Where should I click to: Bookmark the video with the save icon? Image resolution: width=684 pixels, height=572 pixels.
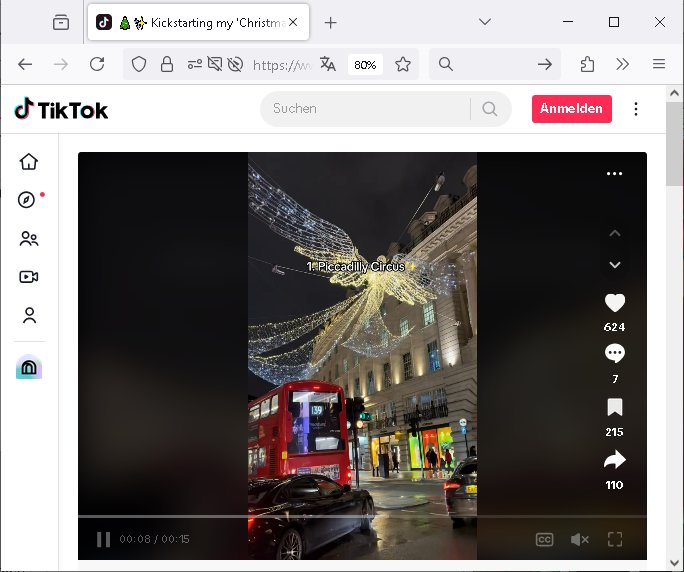[614, 407]
